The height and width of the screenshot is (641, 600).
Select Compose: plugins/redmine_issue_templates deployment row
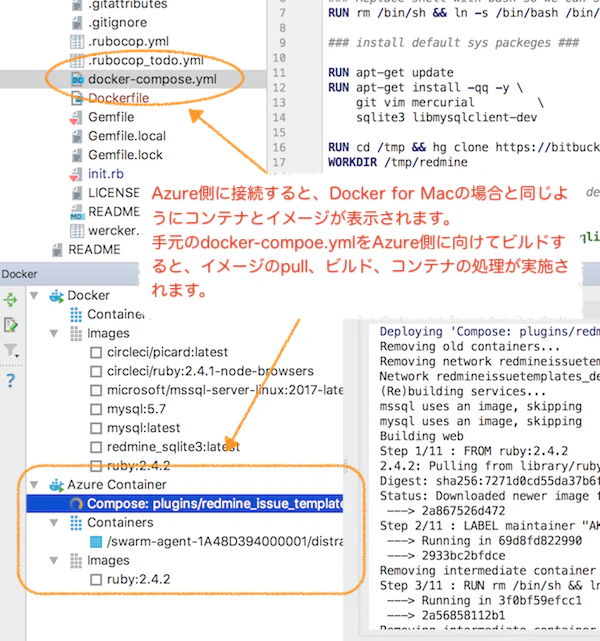coord(185,504)
